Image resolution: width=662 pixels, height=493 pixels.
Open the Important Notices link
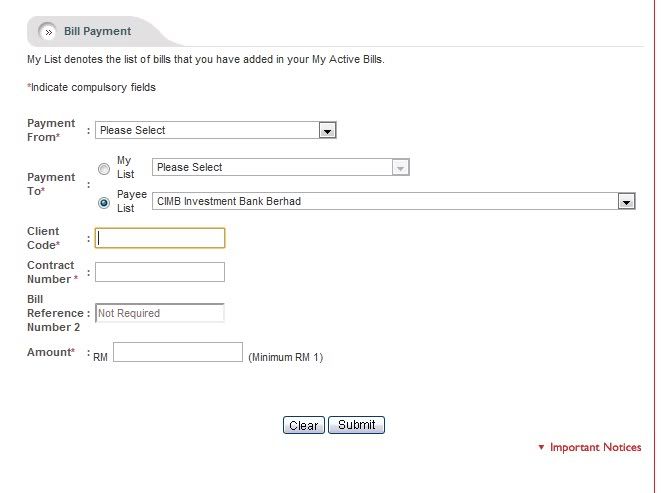tap(595, 448)
